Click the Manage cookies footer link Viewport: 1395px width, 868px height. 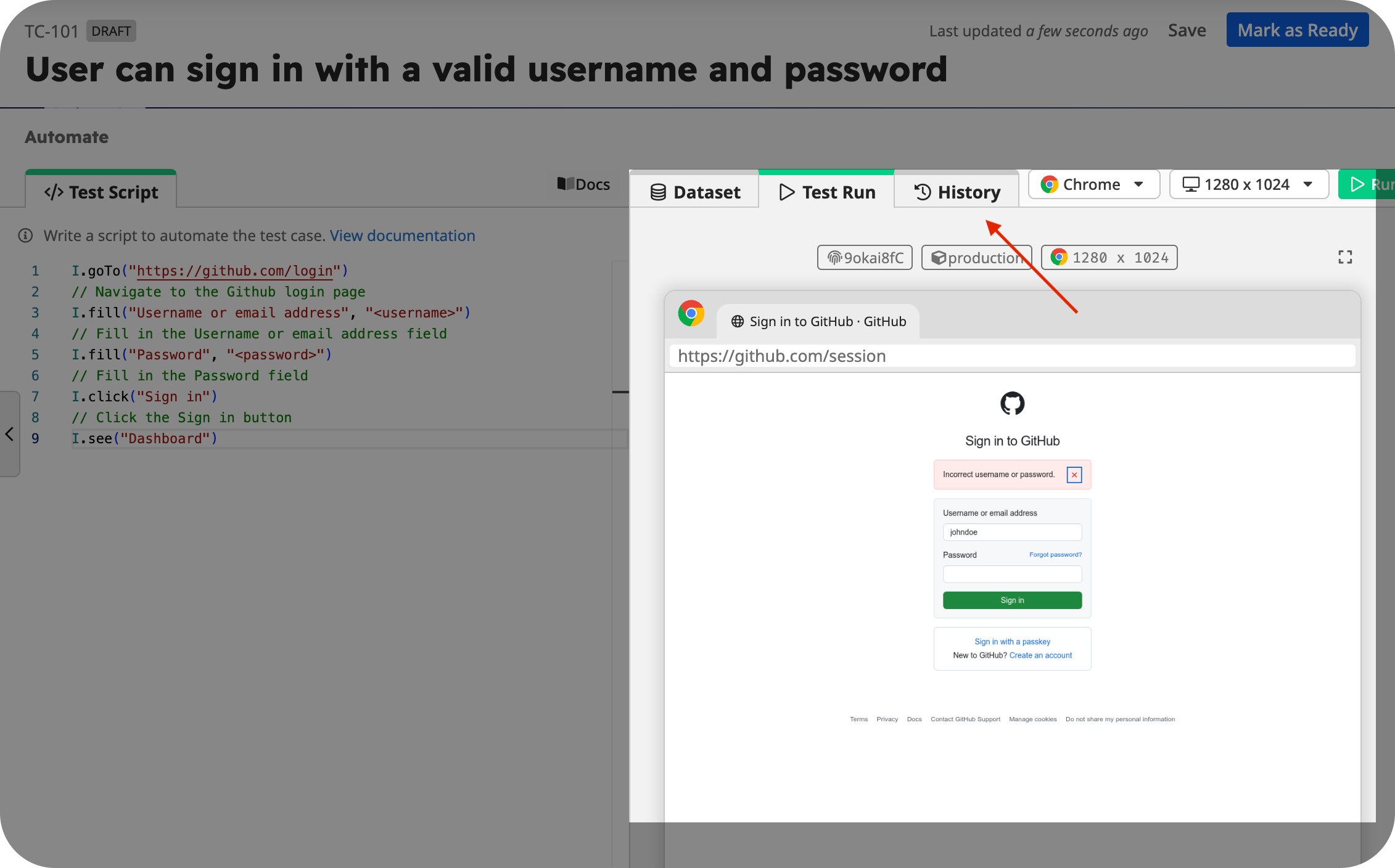click(1032, 719)
